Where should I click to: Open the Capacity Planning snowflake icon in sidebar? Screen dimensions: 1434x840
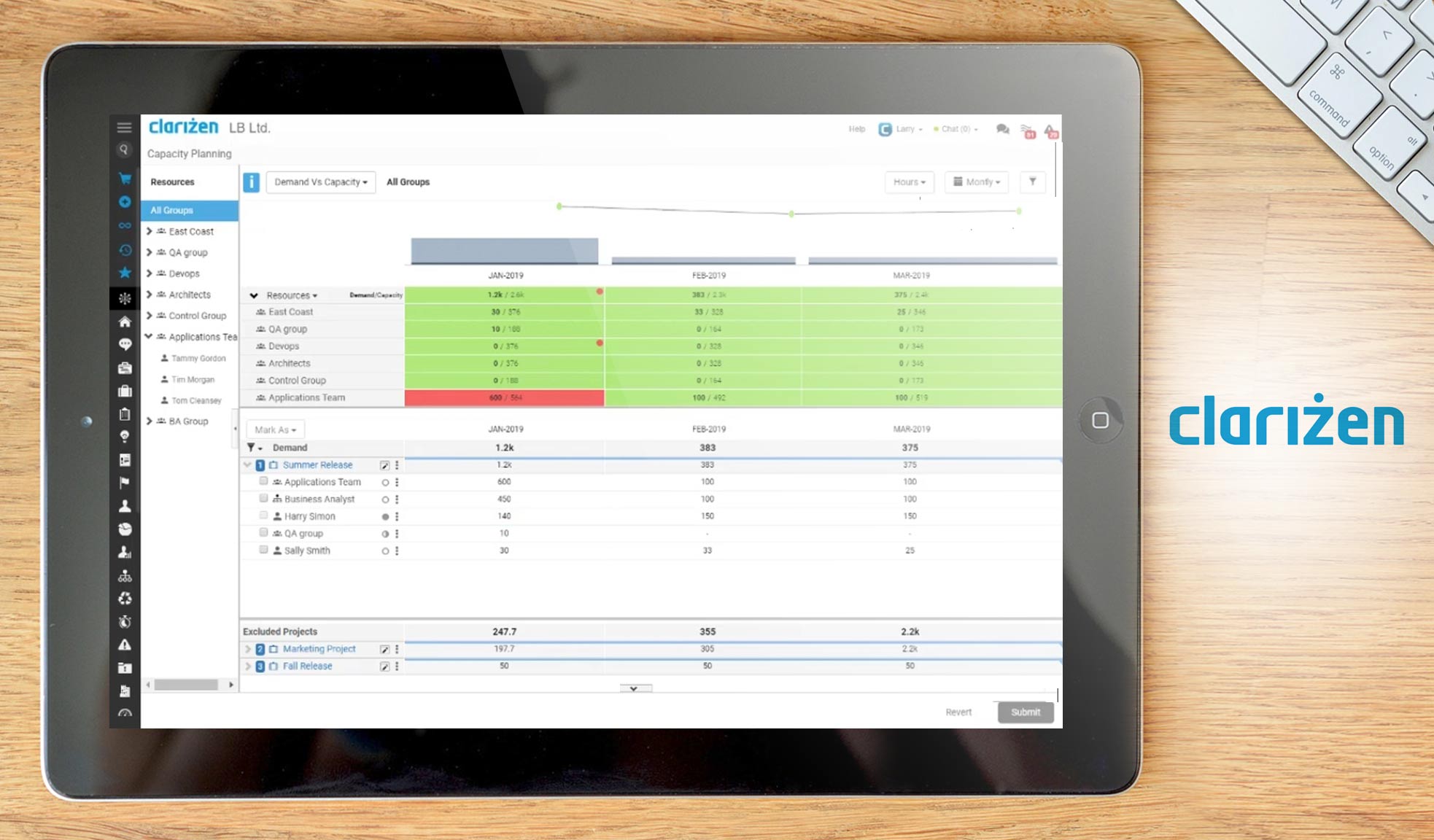tap(125, 298)
